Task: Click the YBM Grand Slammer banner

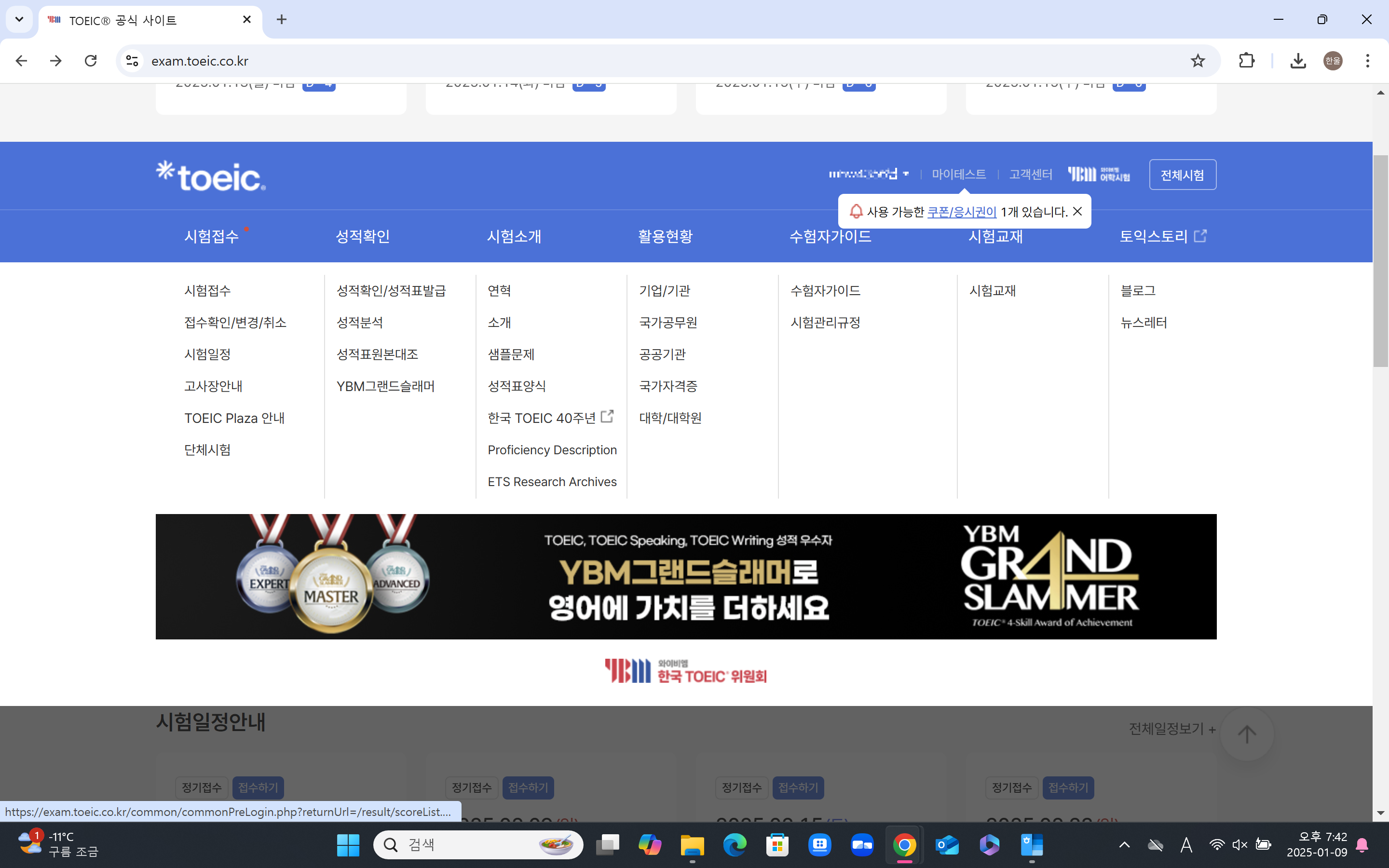Action: pos(685,576)
